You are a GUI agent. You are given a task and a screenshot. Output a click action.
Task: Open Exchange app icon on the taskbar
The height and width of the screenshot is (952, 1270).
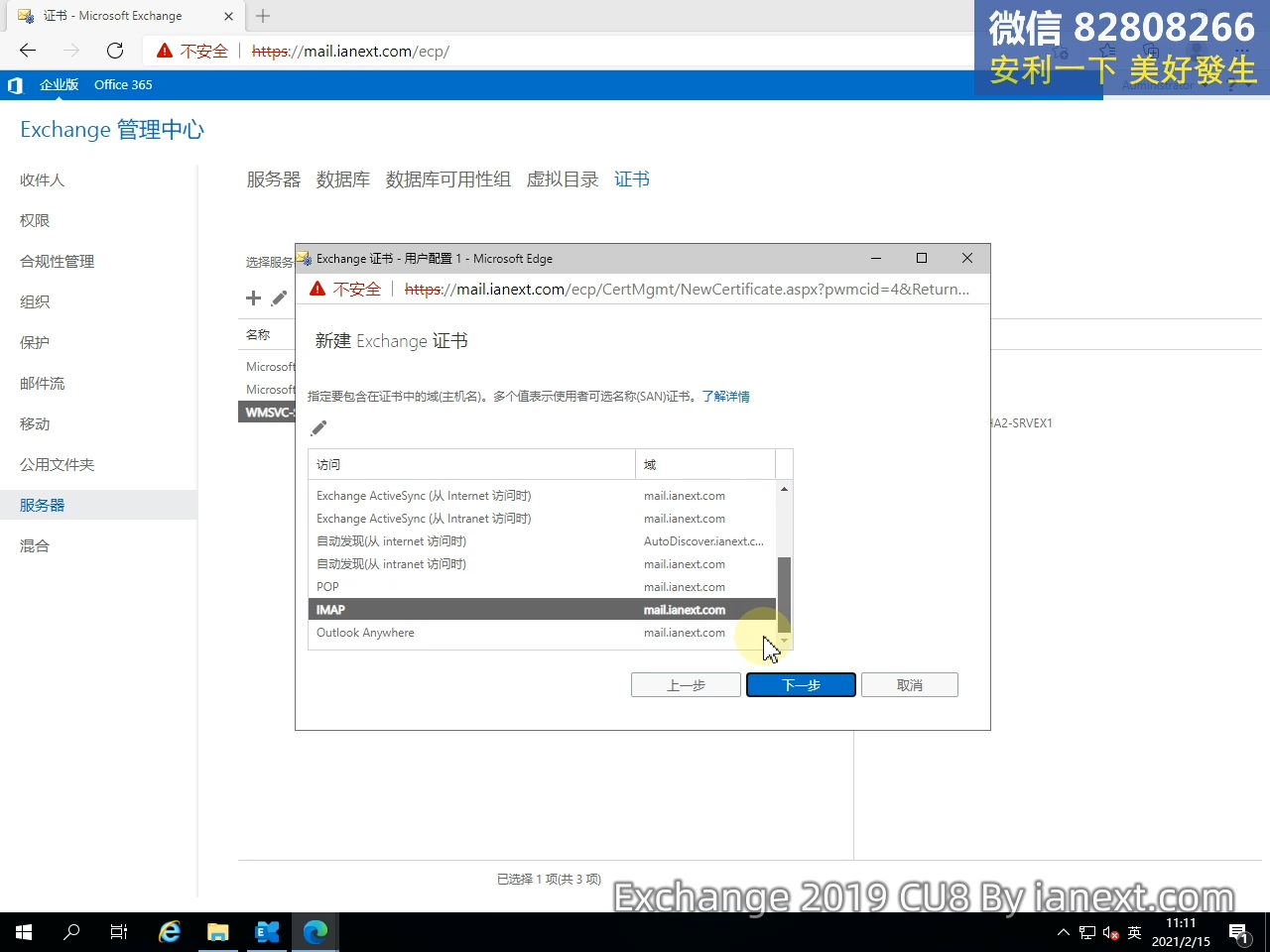267,932
